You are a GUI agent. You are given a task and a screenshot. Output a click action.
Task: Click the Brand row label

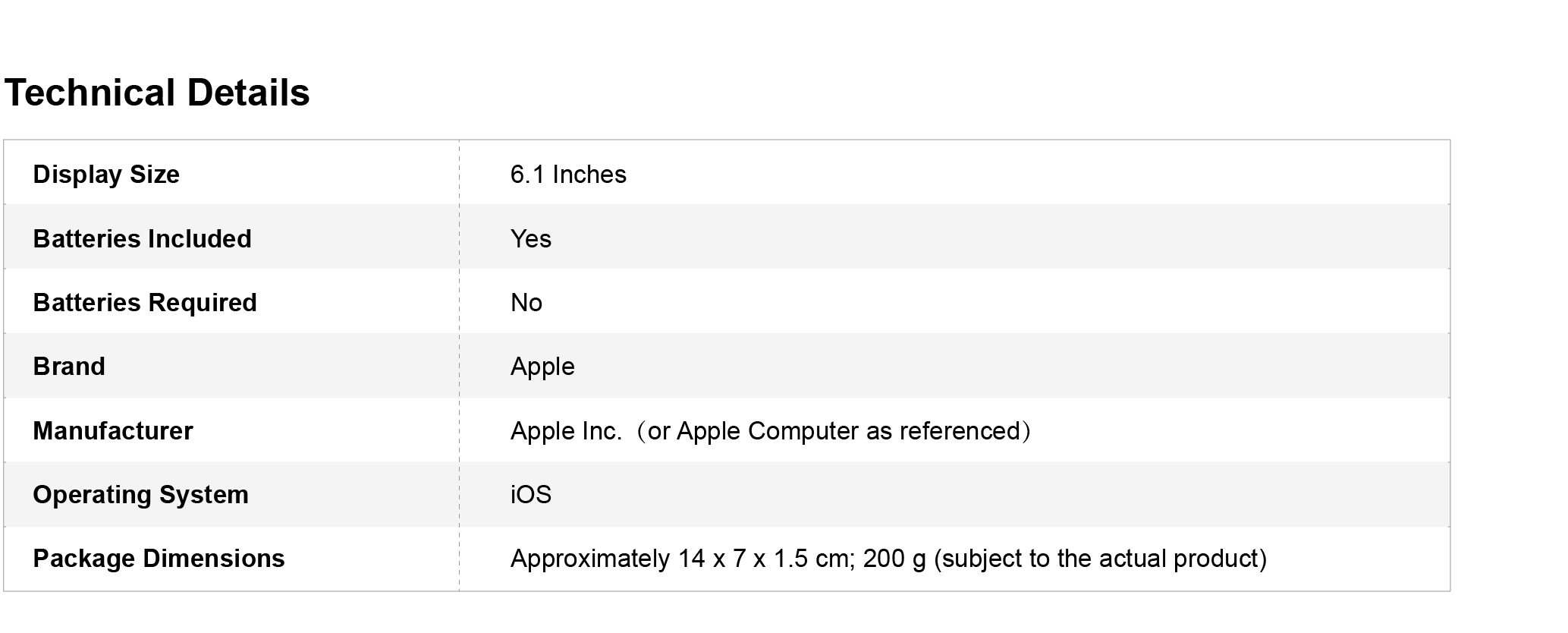click(x=69, y=367)
